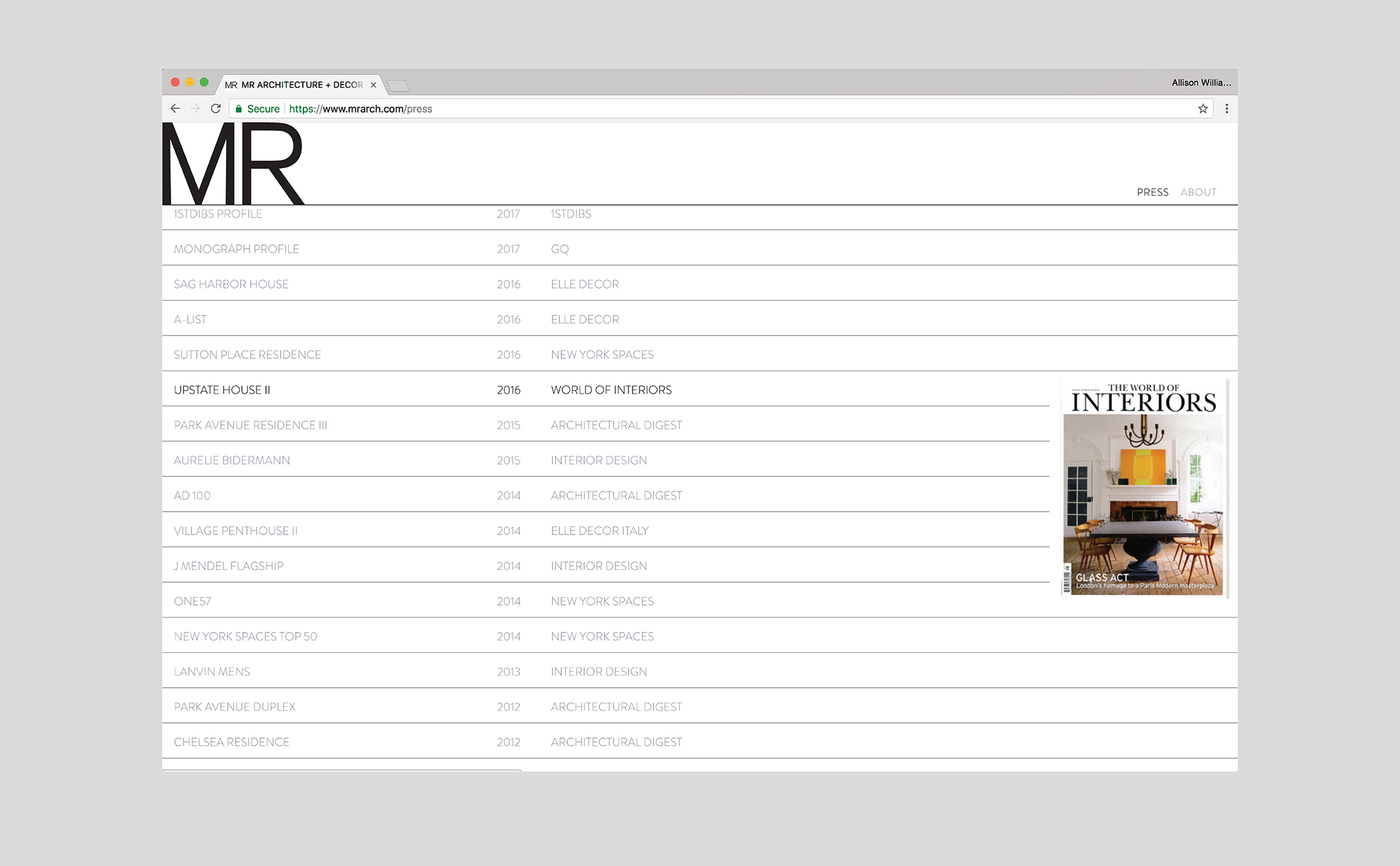Click year 2013 in LANVIN MENS row
The height and width of the screenshot is (866, 1400).
click(508, 672)
